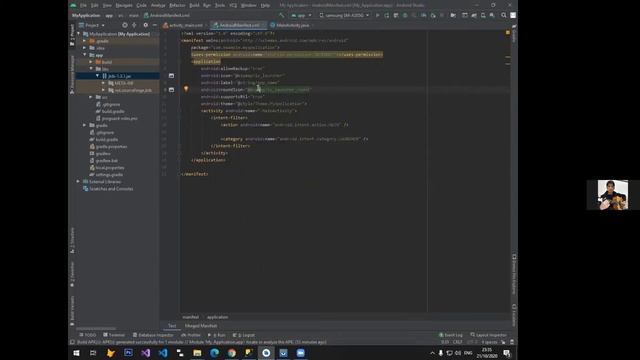Viewport: 640px width, 360px height.
Task: Open the samsung device selector dropdown
Action: pyautogui.click(x=344, y=15)
